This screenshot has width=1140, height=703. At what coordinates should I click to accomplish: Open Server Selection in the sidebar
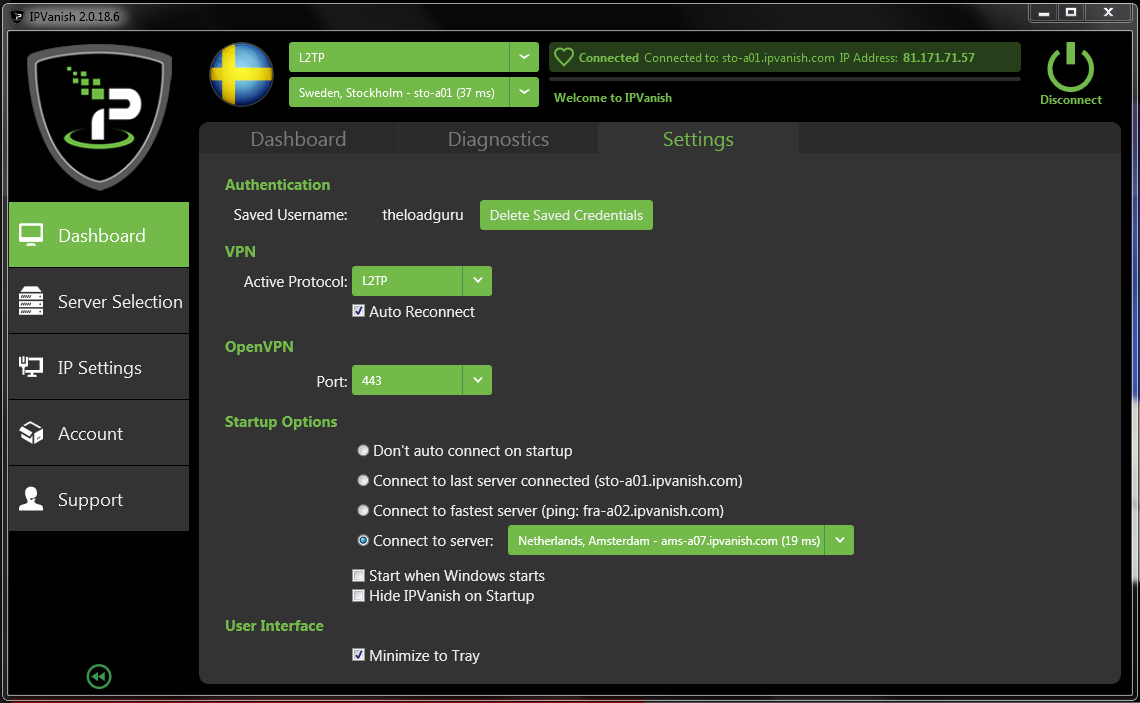point(99,301)
